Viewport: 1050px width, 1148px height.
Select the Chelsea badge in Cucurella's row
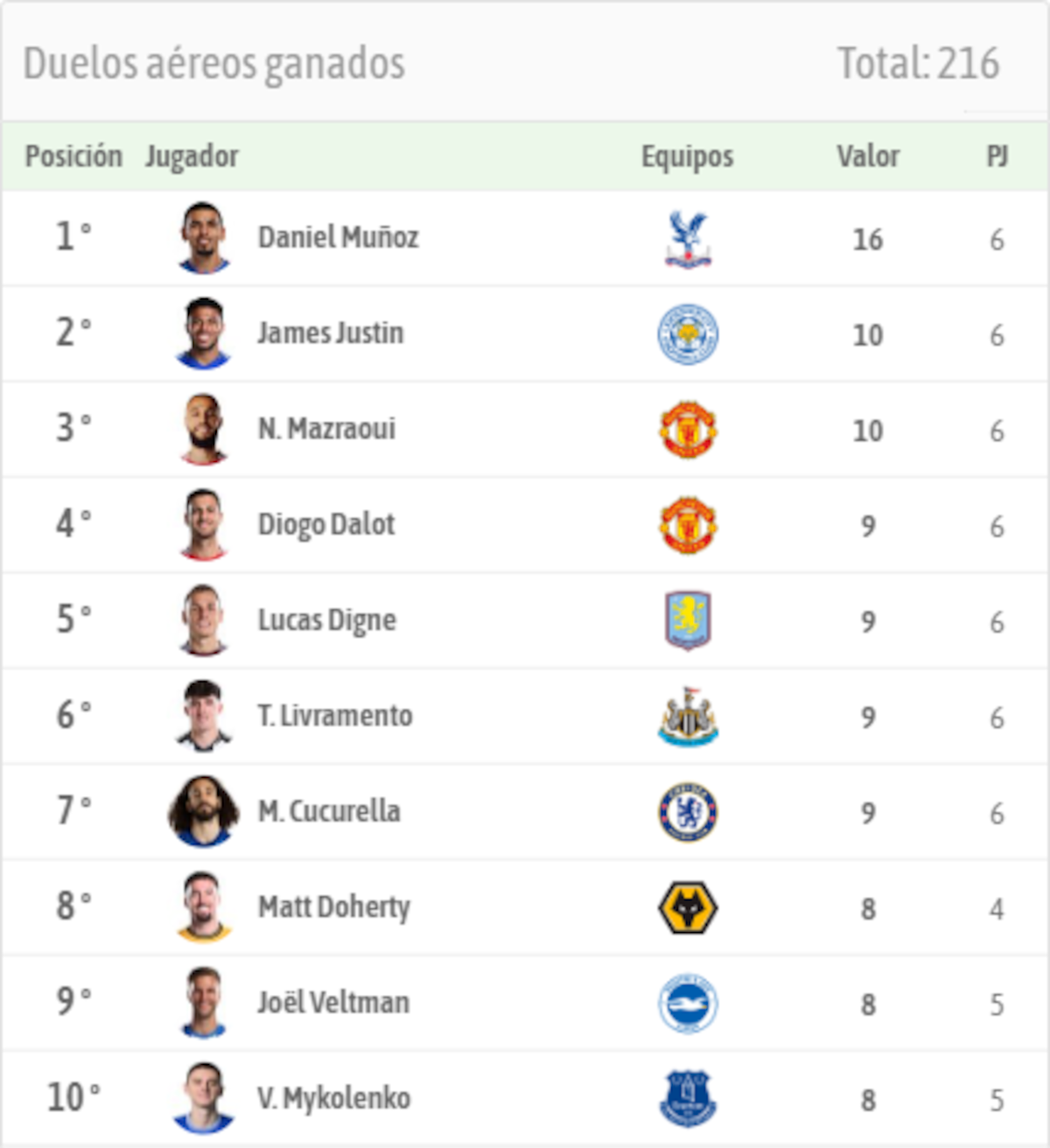[689, 811]
